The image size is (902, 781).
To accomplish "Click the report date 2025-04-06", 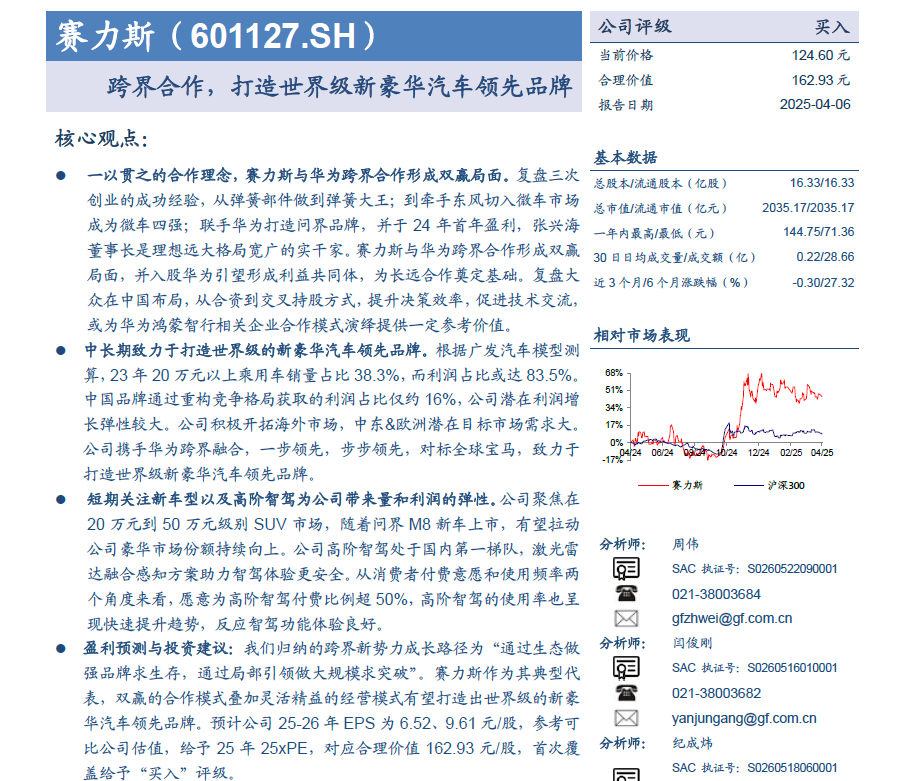I will (815, 105).
